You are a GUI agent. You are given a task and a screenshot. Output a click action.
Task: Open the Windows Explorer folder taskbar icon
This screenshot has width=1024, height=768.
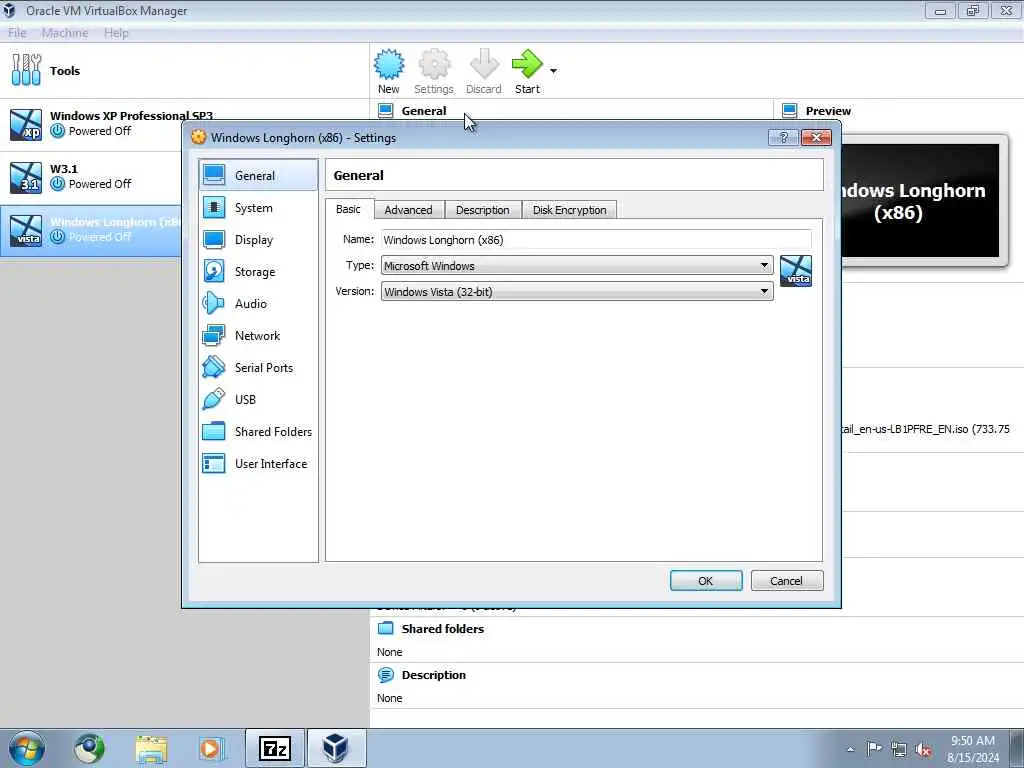(x=152, y=749)
